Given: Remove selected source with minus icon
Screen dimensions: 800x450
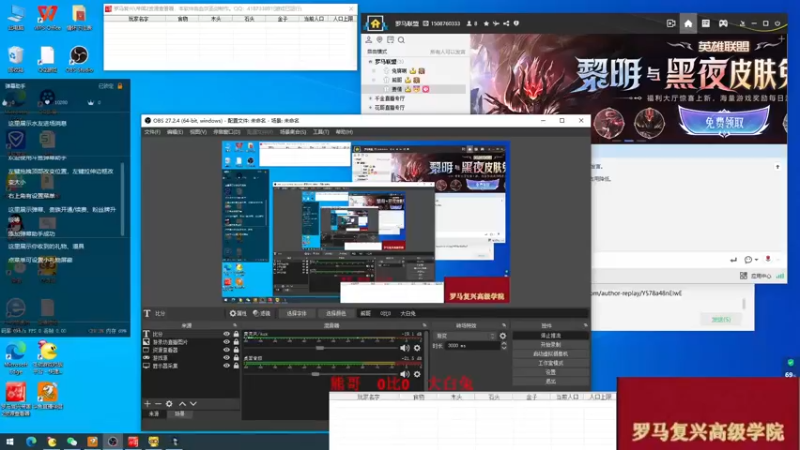Looking at the screenshot, I should [158, 404].
